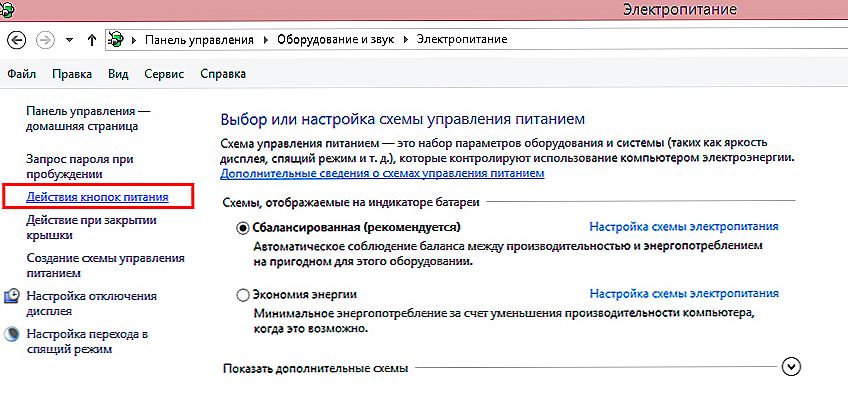Click the Показать дополнительные схемы label
Screen dimensions: 848x405
click(x=315, y=368)
